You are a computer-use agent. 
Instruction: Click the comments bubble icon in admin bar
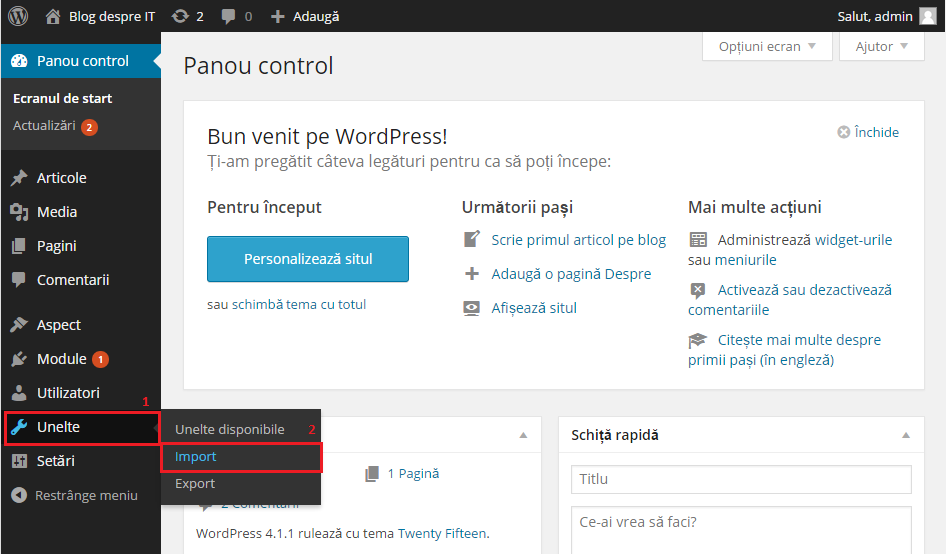click(x=228, y=16)
